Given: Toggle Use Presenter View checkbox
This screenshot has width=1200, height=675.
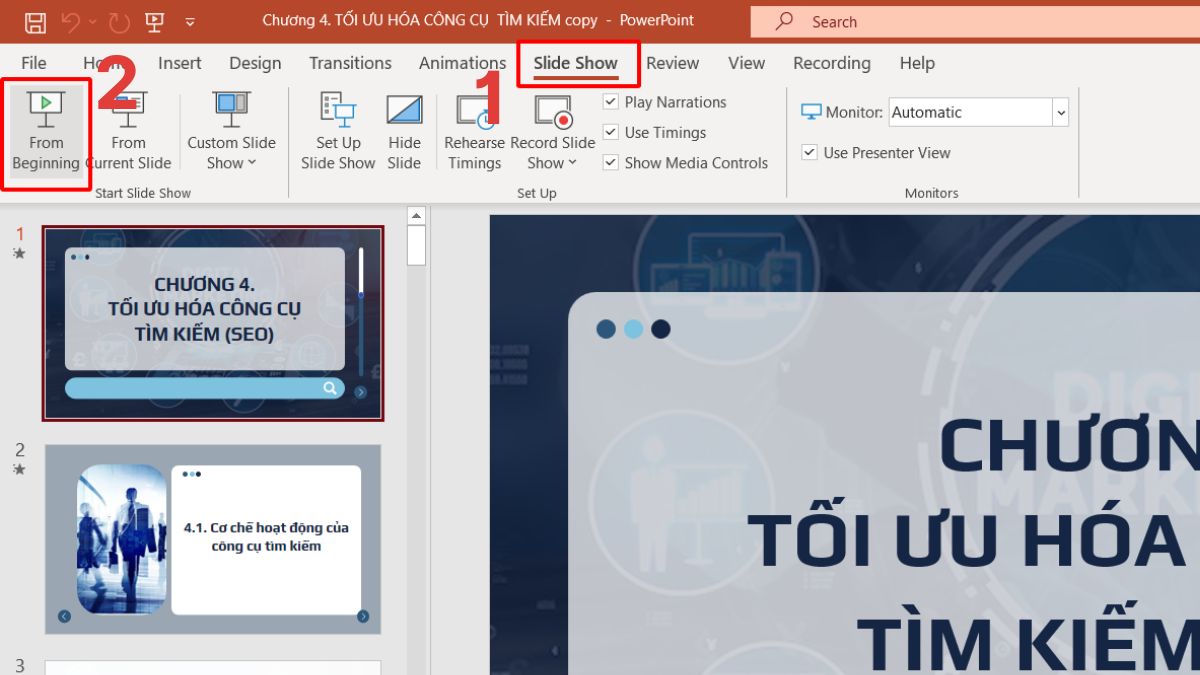Looking at the screenshot, I should coord(809,153).
